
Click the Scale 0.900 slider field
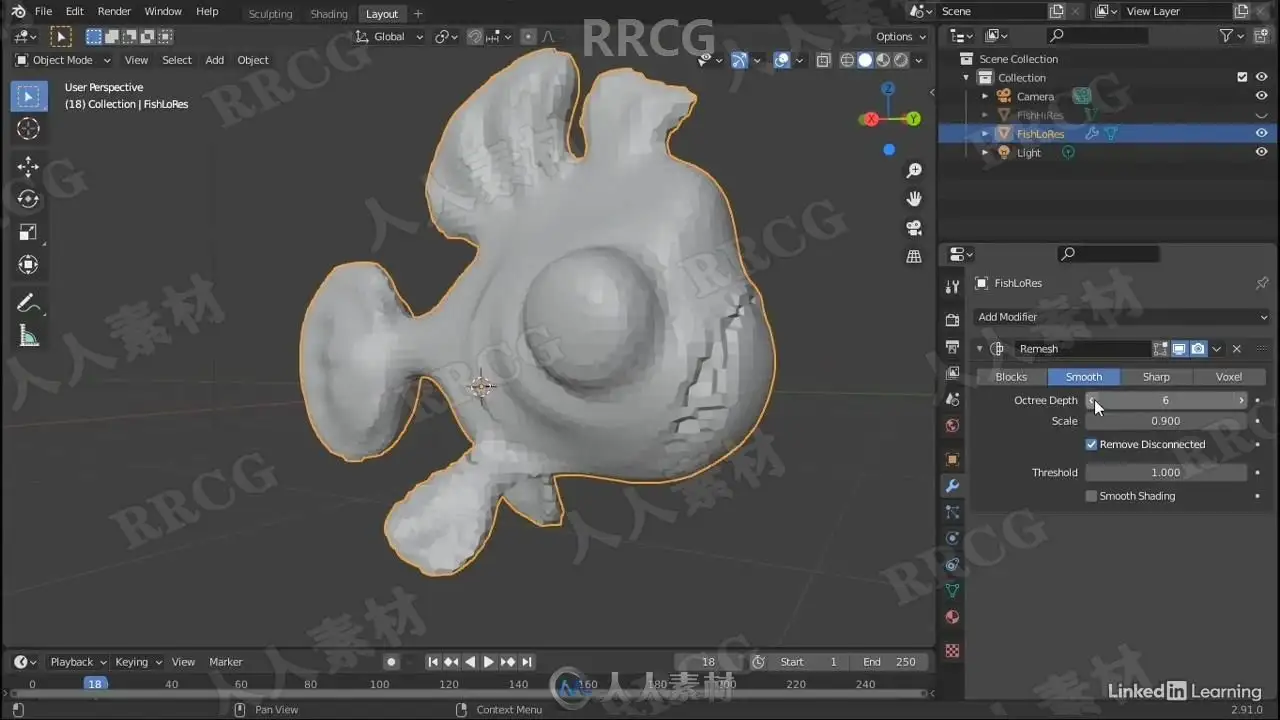click(1166, 421)
